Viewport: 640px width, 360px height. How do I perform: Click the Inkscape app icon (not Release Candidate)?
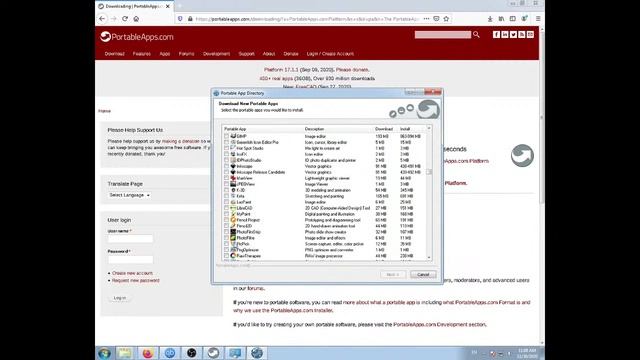click(x=233, y=166)
